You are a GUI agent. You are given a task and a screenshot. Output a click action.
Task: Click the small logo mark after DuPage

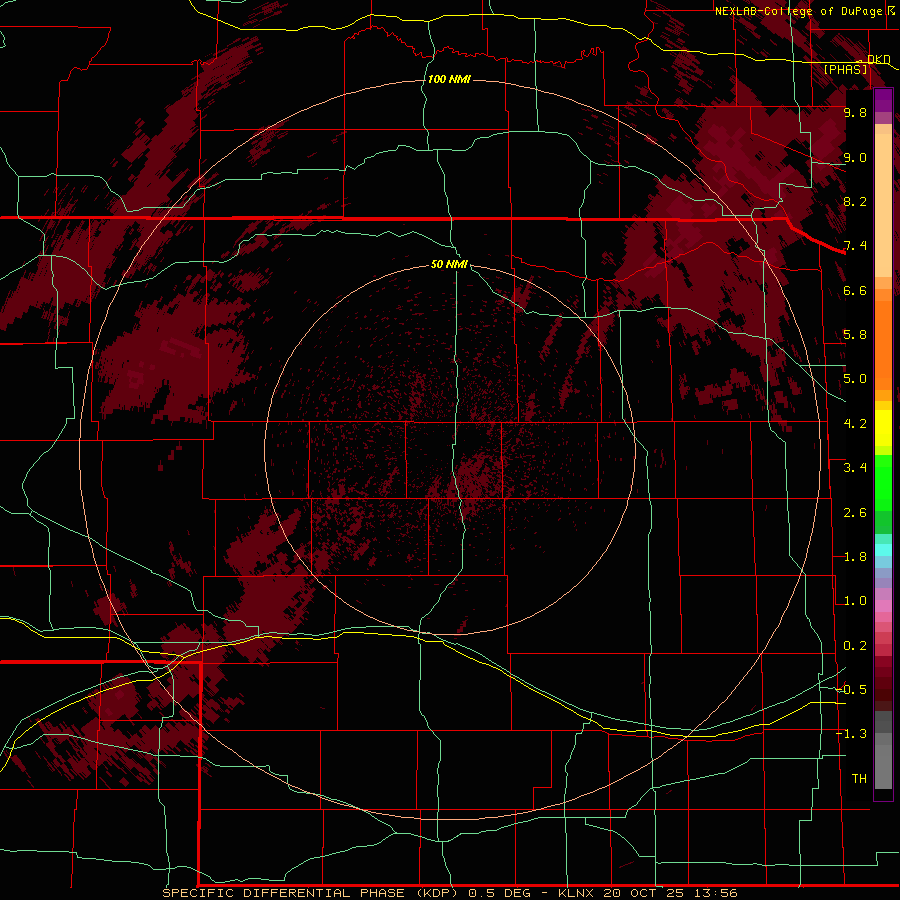pyautogui.click(x=891, y=10)
